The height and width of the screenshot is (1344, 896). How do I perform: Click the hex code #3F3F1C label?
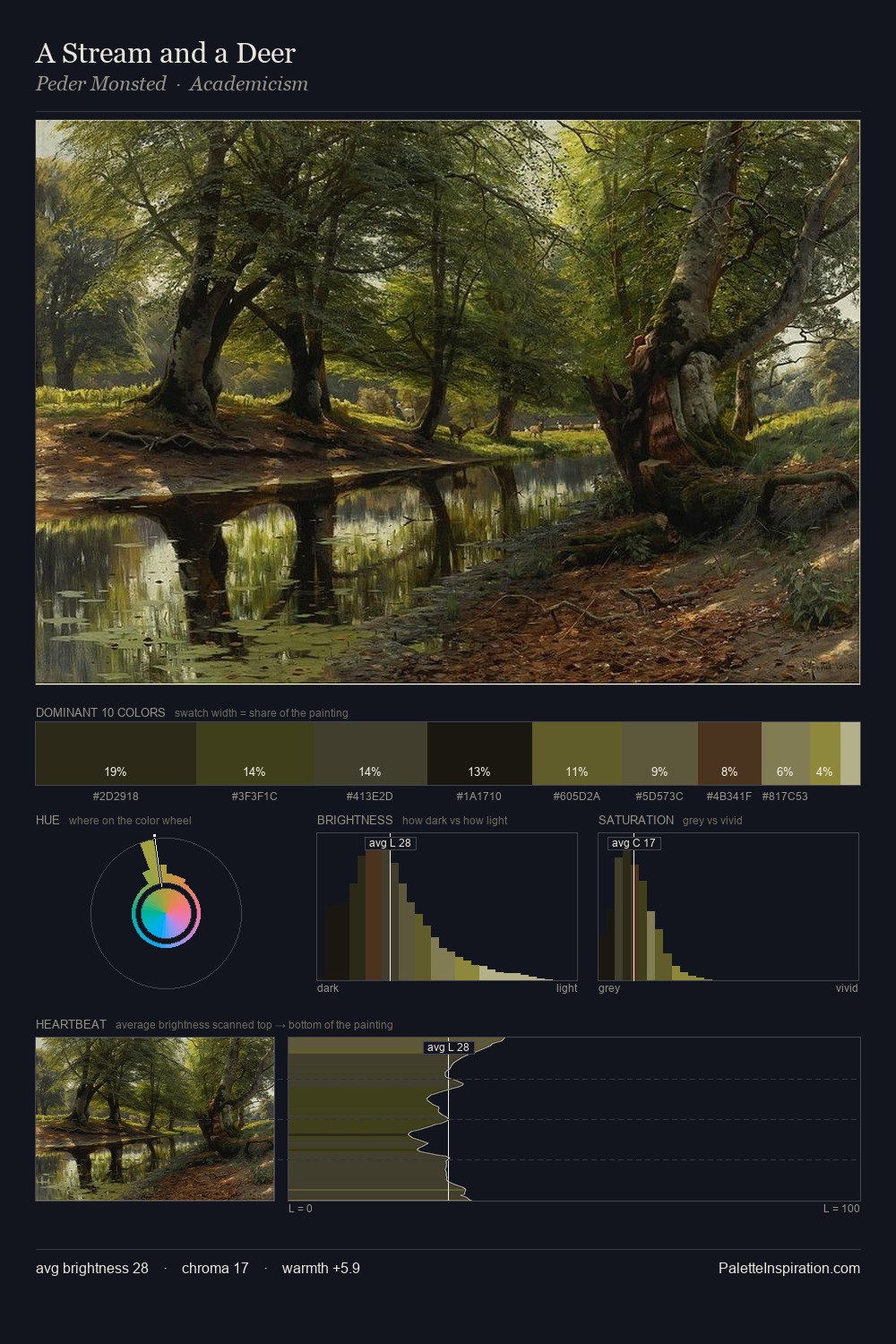254,796
